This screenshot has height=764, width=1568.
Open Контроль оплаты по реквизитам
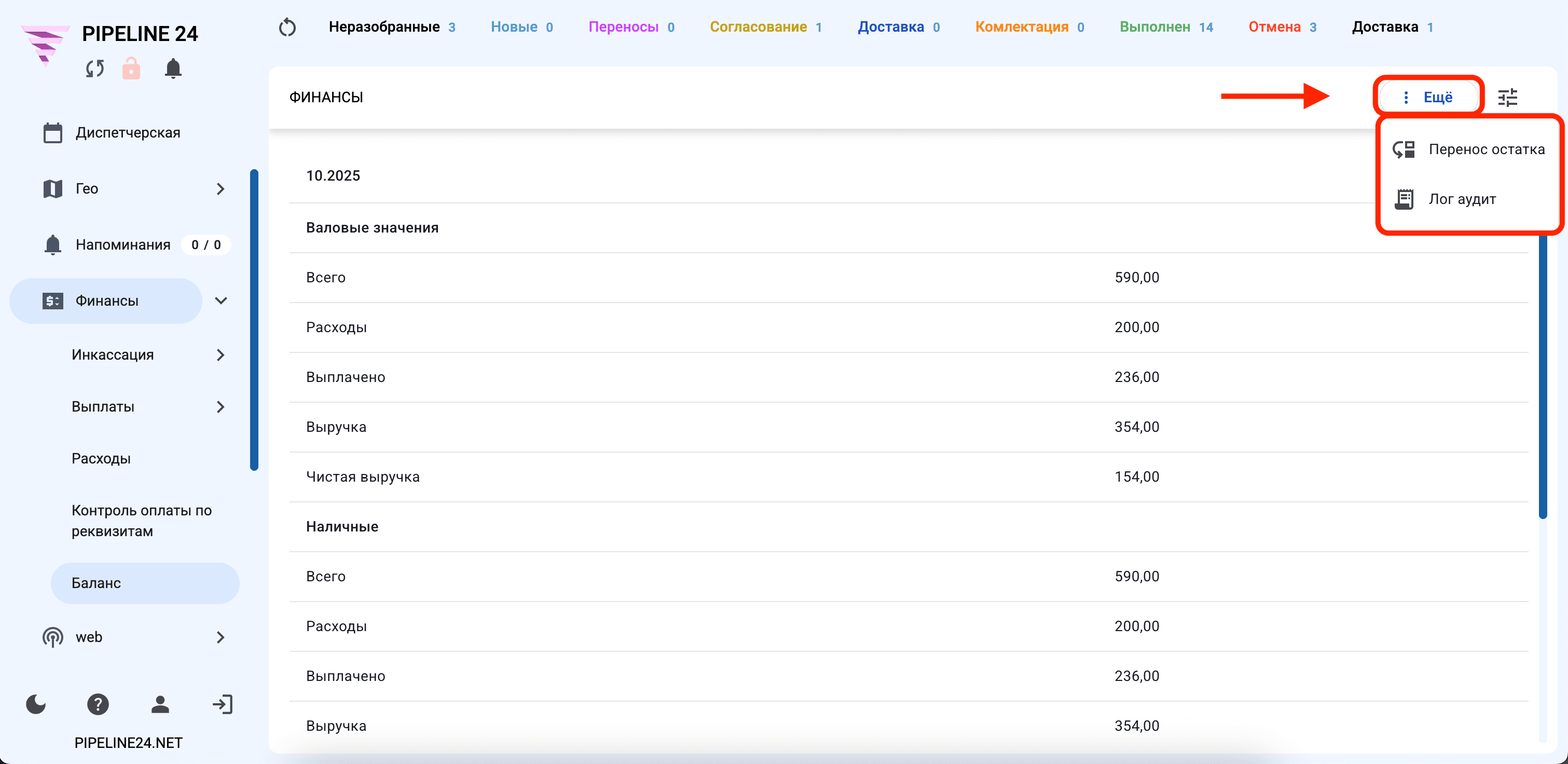tap(142, 521)
